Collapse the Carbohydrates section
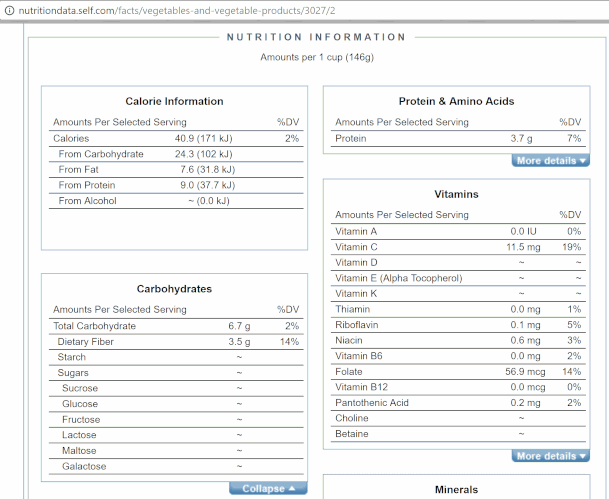Viewport: 609px width, 499px height. click(x=269, y=488)
